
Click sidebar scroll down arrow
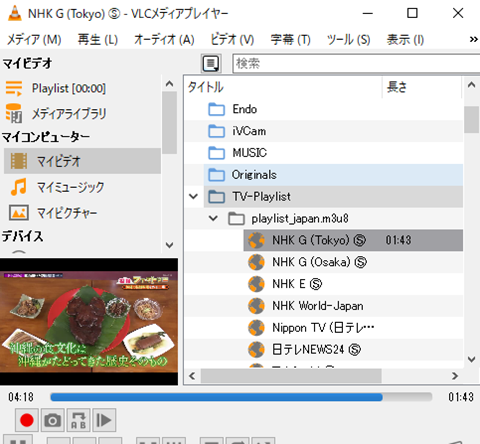point(169,245)
